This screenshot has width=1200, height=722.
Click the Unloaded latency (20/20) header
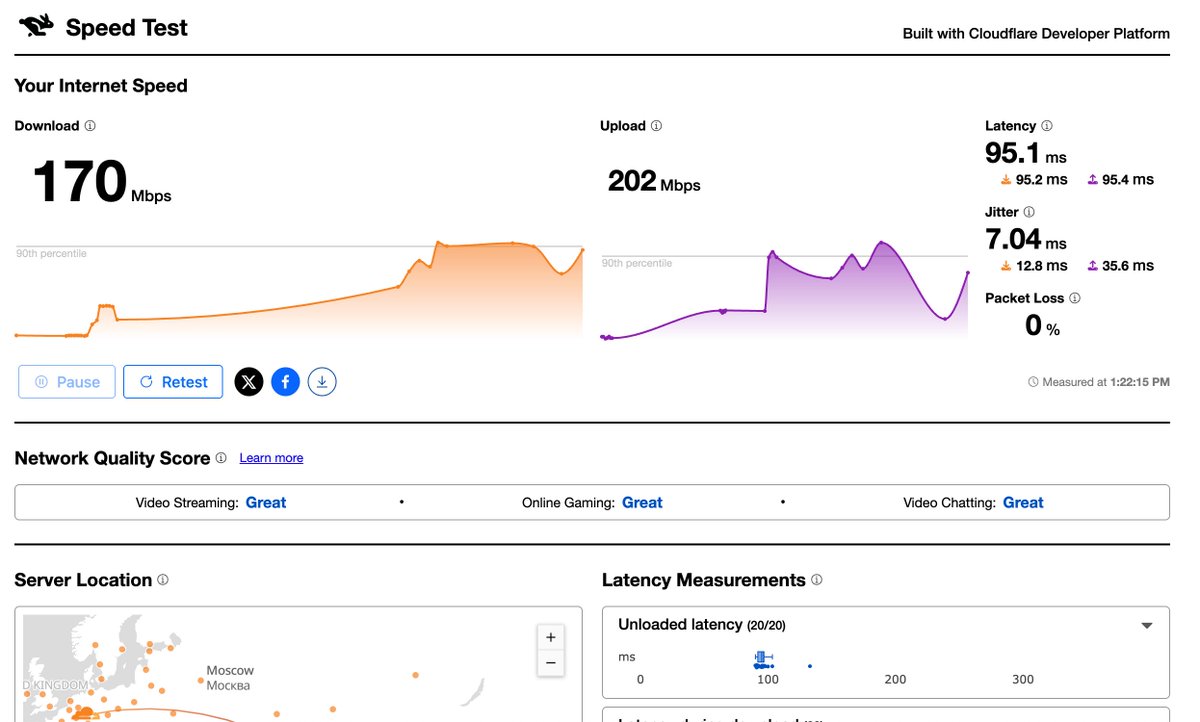point(702,625)
